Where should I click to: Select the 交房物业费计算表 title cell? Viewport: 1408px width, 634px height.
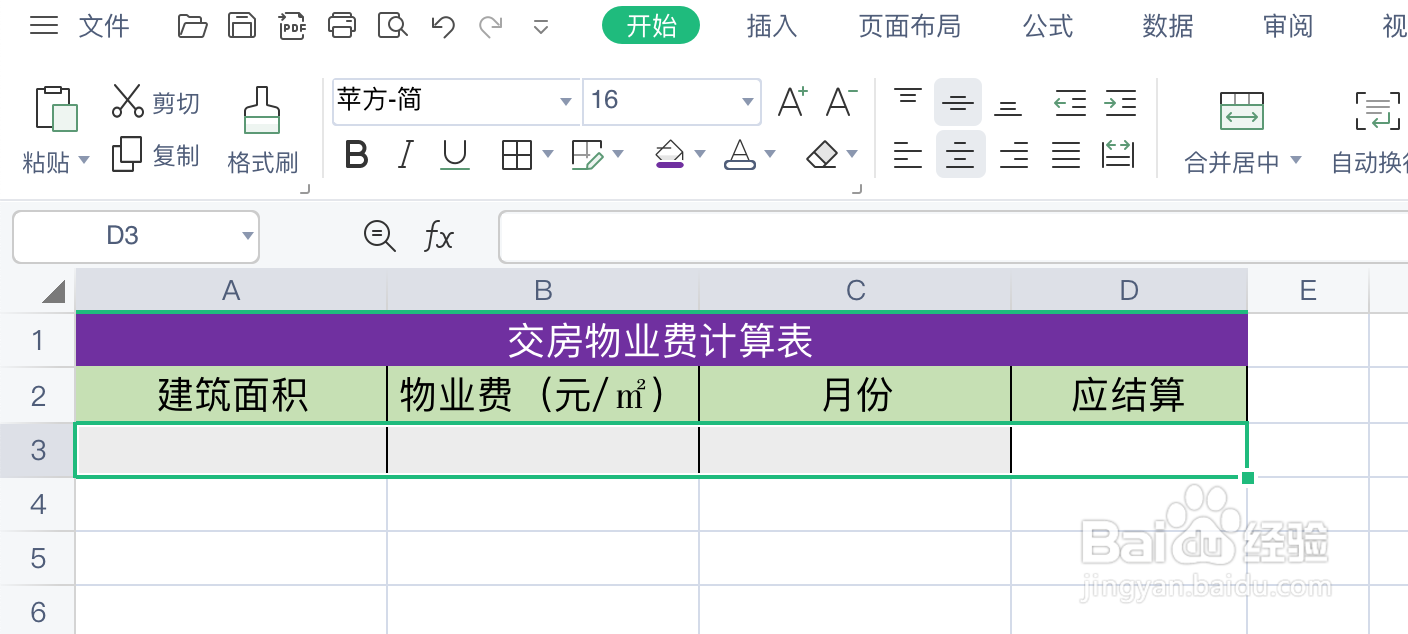click(x=661, y=341)
